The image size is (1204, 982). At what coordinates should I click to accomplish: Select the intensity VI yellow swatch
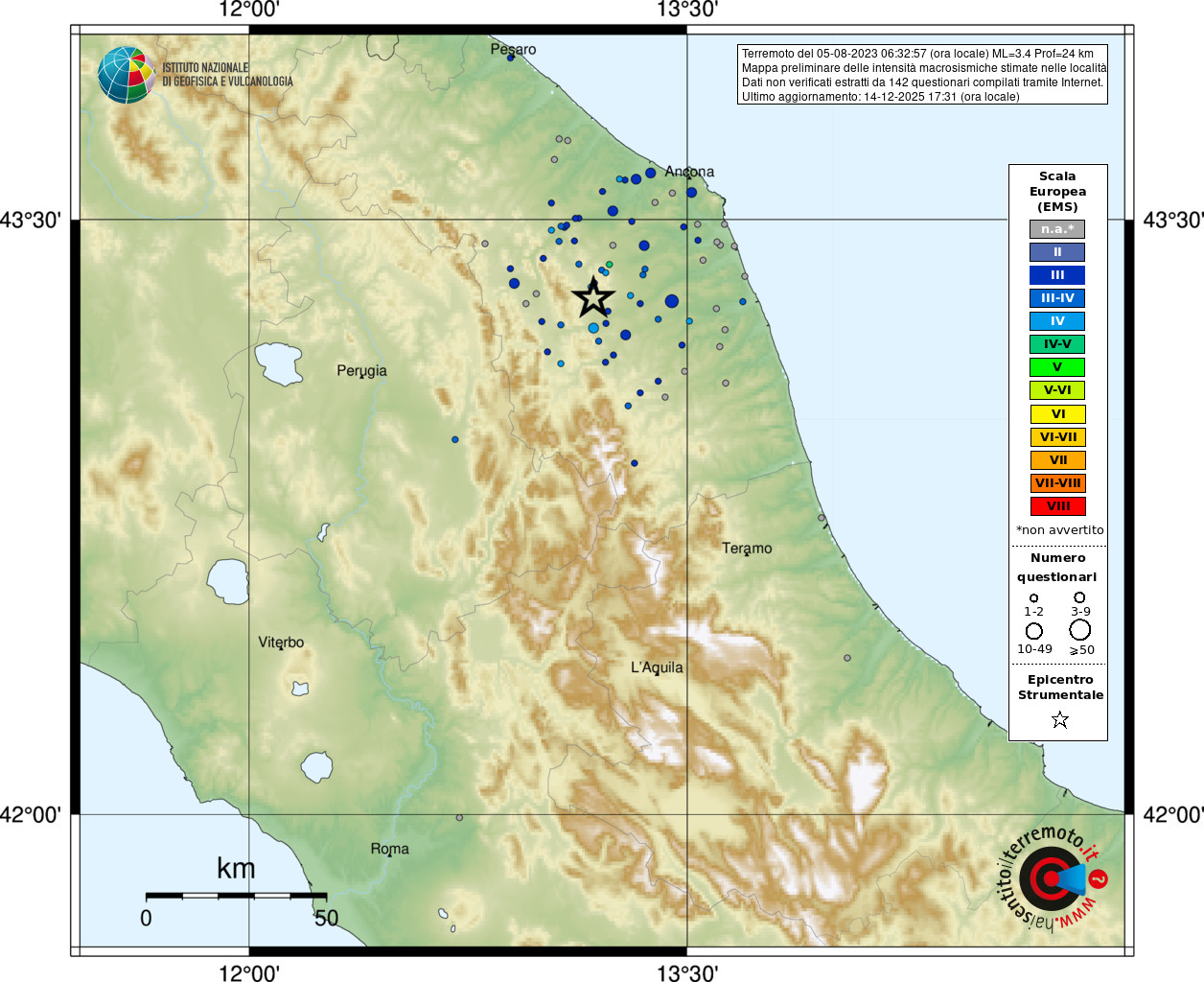[1057, 414]
